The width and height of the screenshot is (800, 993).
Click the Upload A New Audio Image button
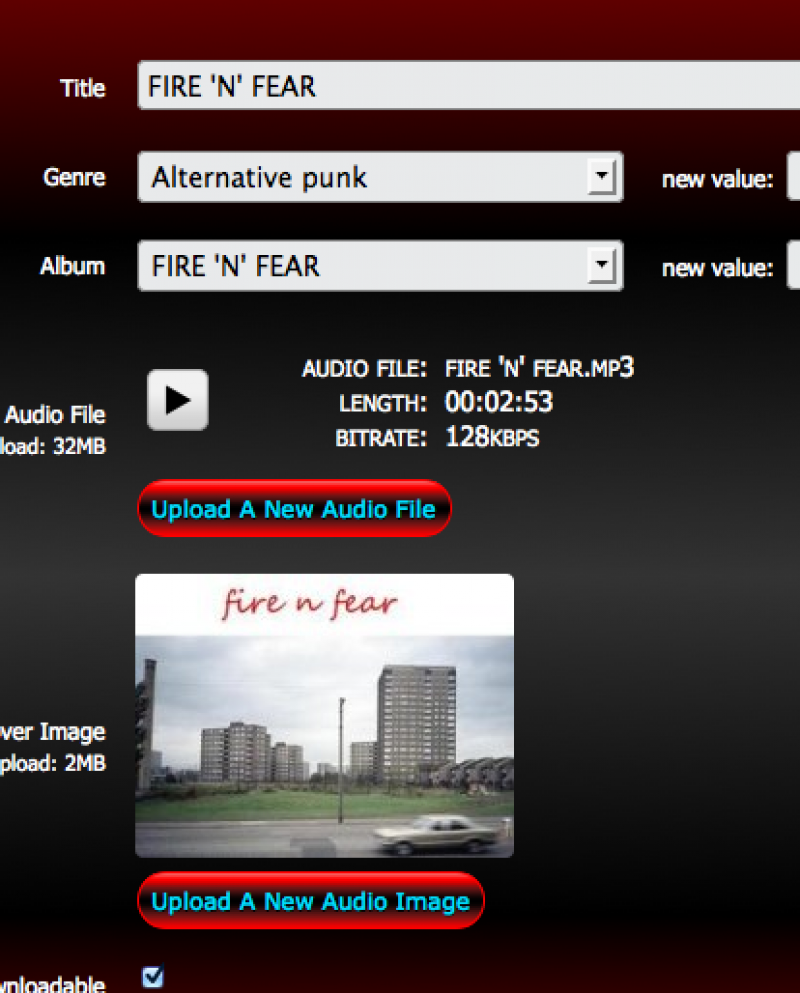(310, 901)
